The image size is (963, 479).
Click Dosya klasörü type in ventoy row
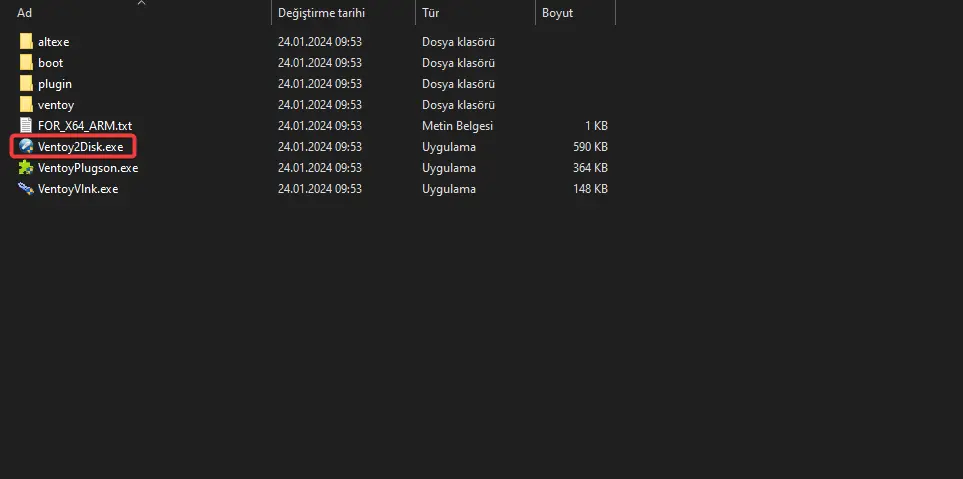tap(458, 105)
